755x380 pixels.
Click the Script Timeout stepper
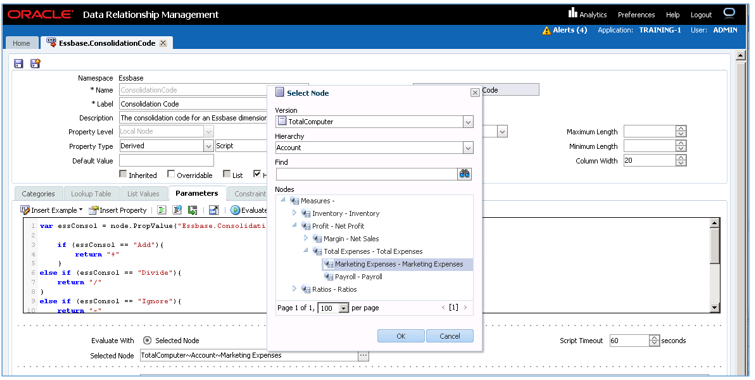(654, 341)
